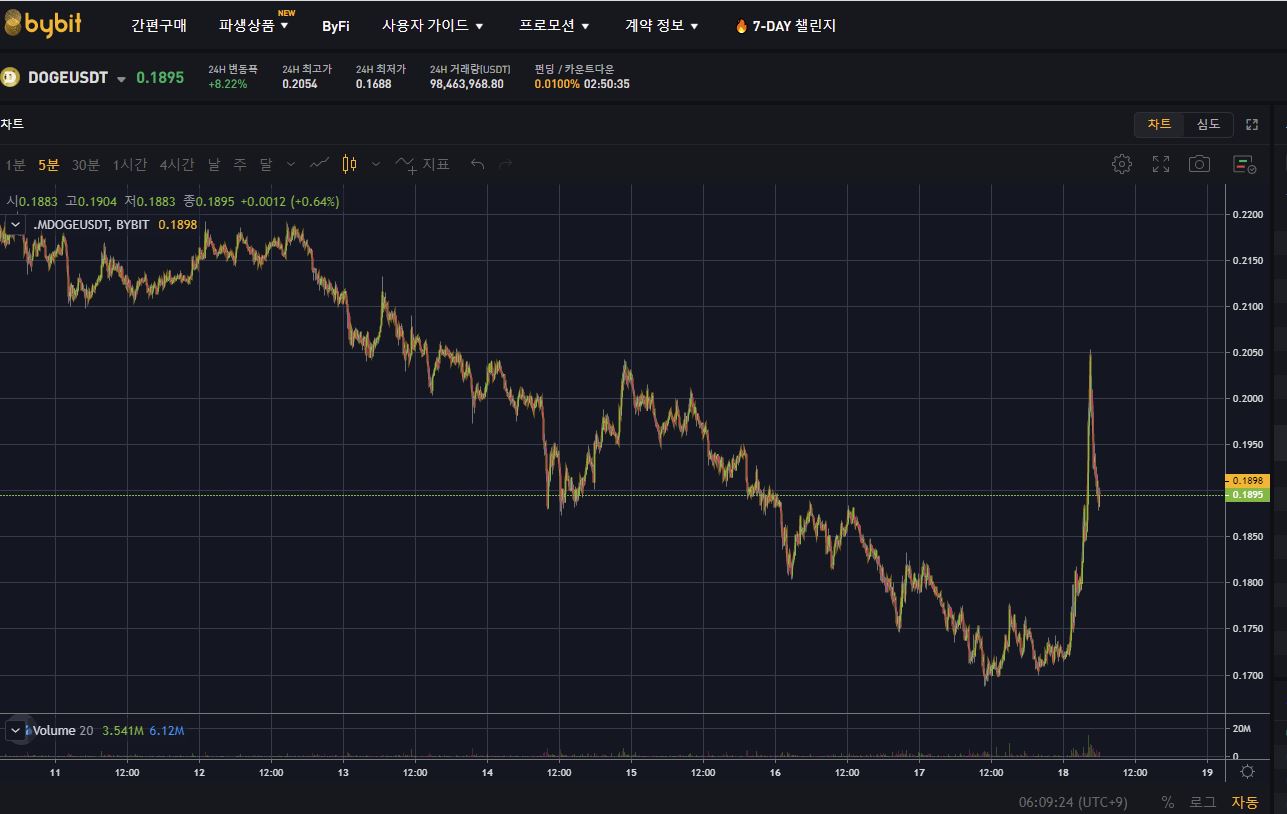This screenshot has height=814, width=1287.
Task: Open indicators (지표) button
Action: 422,164
